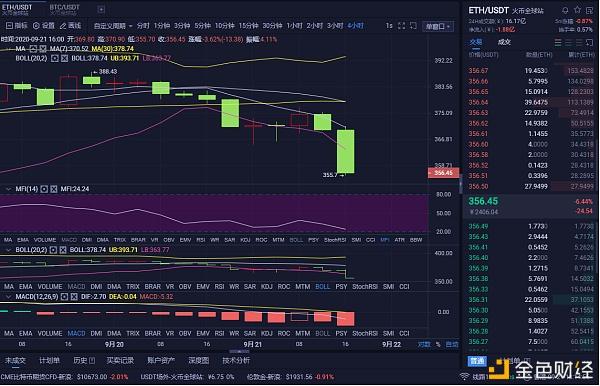Select 1分钟 interval

click(161, 26)
